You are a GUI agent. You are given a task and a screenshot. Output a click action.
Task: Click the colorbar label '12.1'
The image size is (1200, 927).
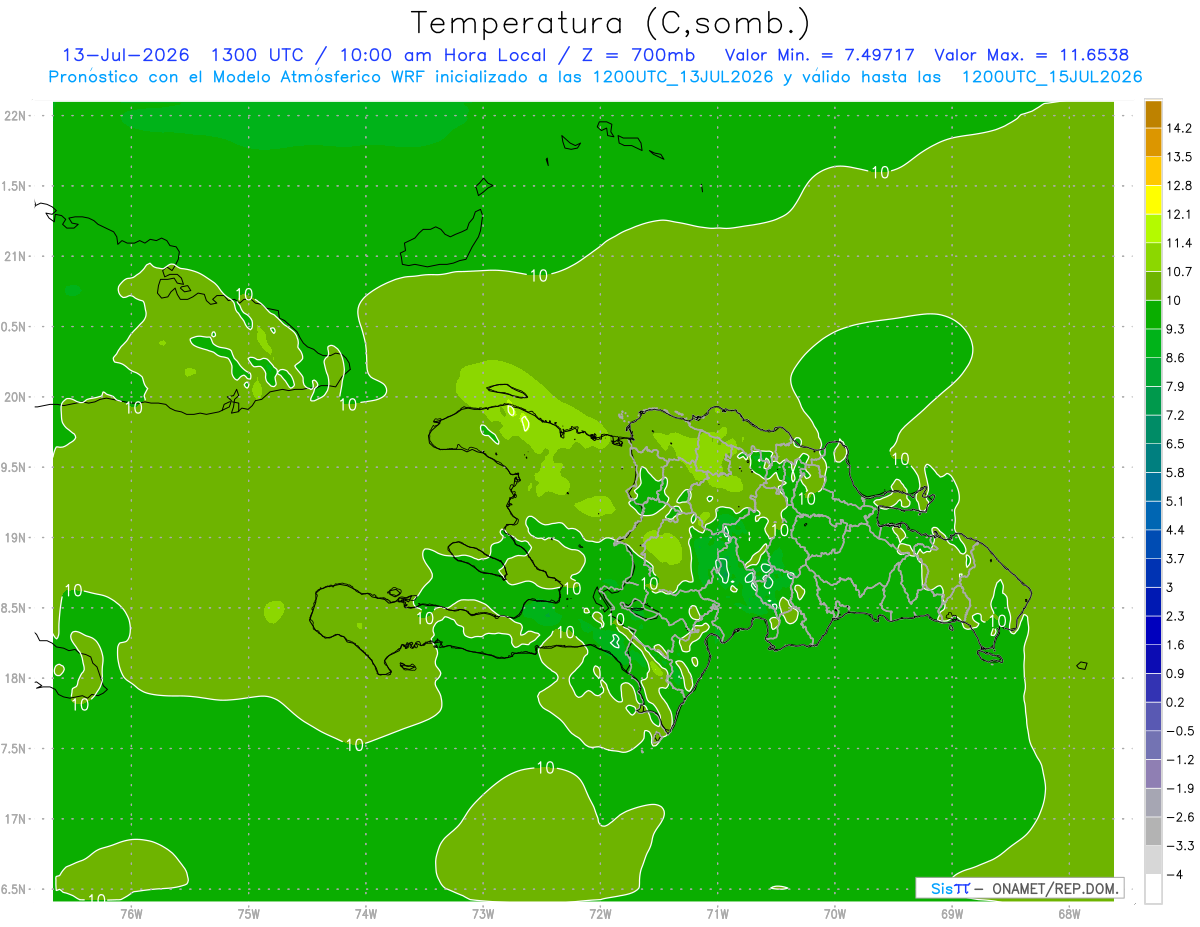[x=1180, y=214]
